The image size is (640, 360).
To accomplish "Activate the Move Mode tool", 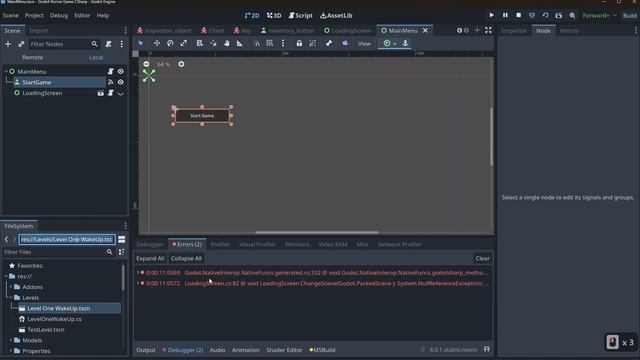I will click(157, 43).
